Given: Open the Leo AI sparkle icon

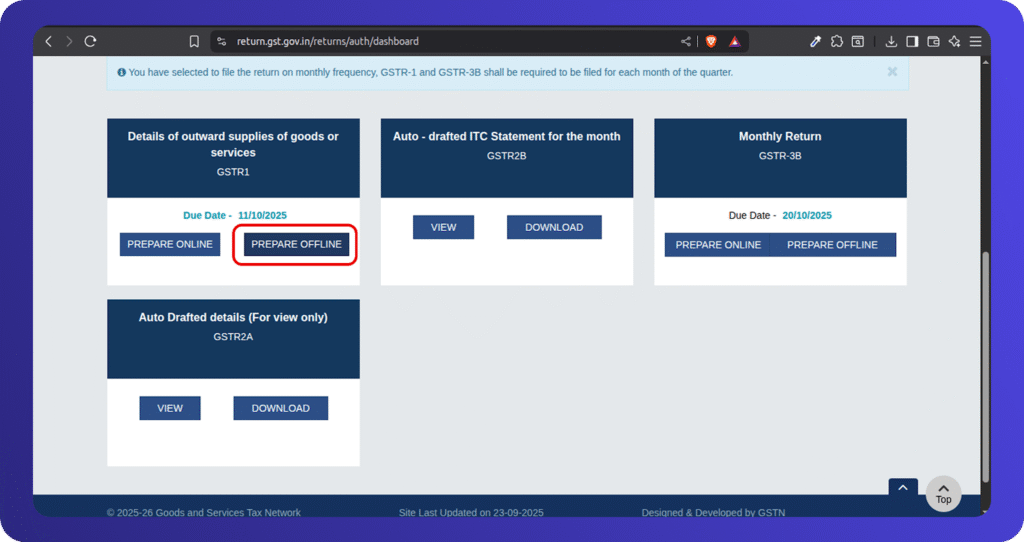Looking at the screenshot, I should (954, 41).
